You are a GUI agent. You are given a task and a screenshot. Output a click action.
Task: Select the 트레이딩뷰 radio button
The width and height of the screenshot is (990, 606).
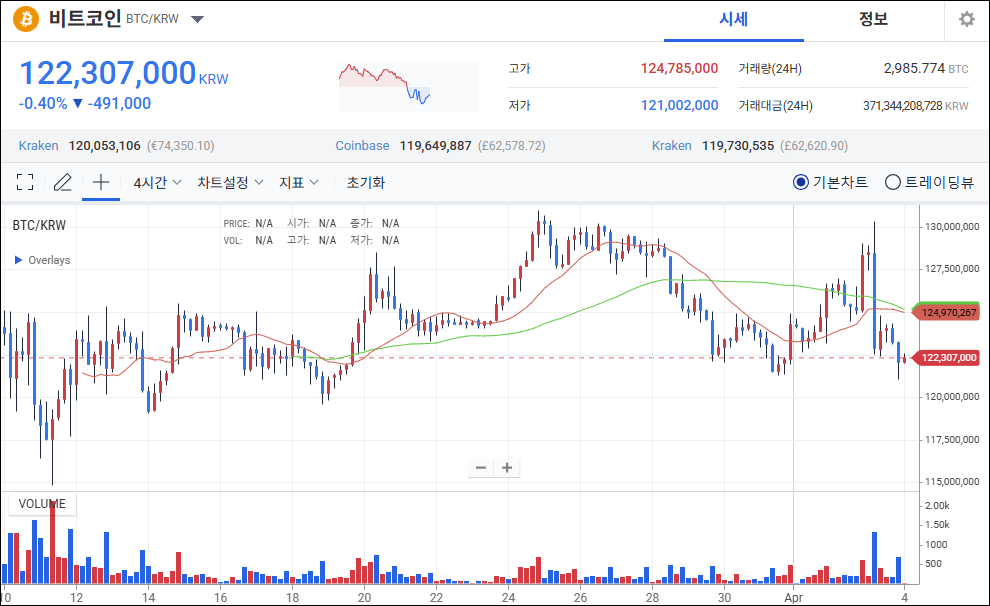click(893, 182)
